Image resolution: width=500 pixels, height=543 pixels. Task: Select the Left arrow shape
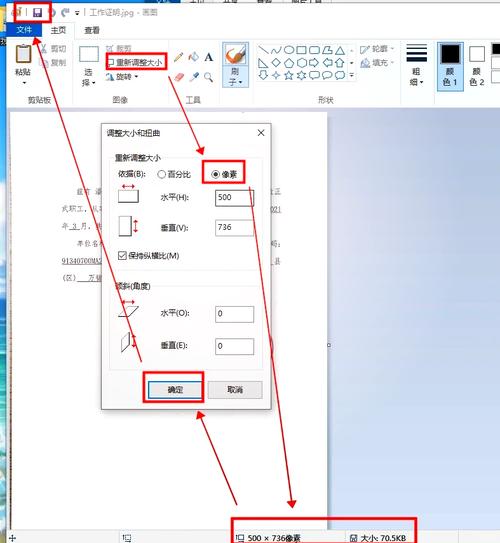327,63
